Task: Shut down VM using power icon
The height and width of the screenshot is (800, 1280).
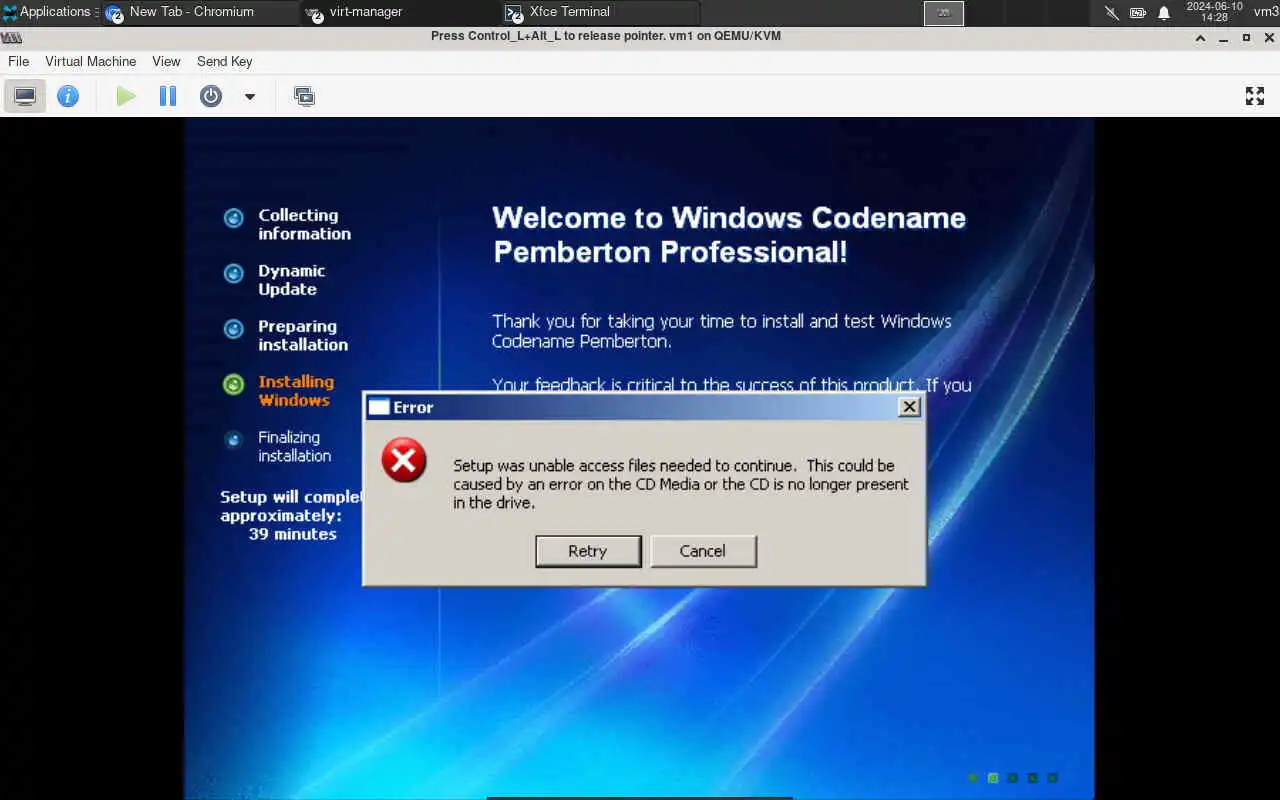Action: click(211, 96)
